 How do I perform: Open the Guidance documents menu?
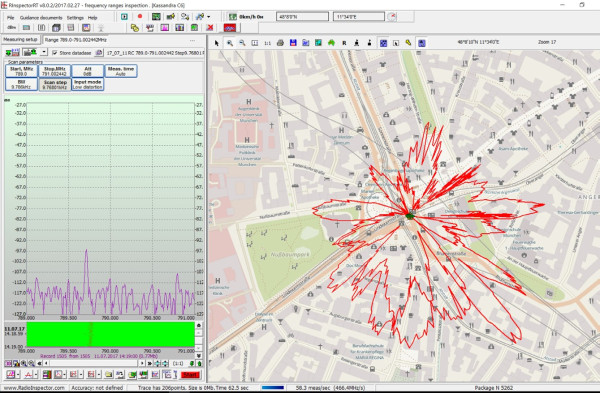(41, 18)
